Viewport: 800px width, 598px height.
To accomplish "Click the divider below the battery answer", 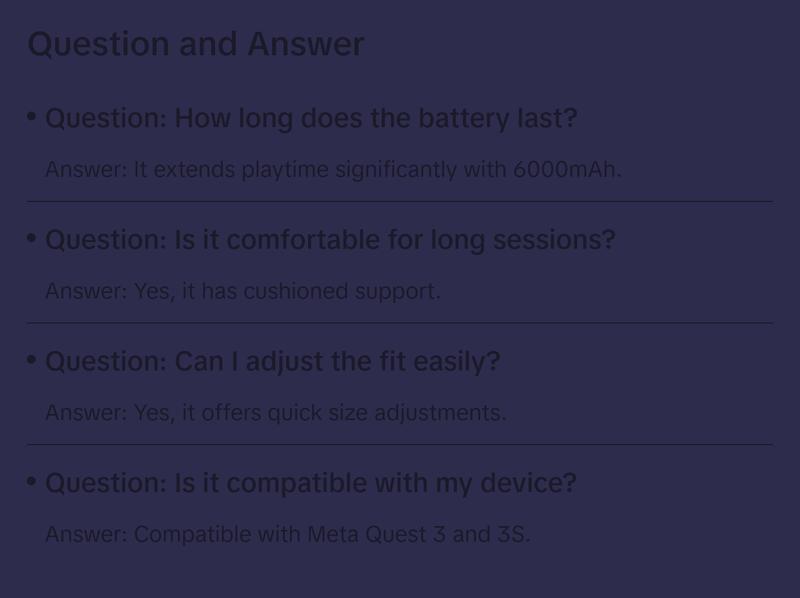I will [400, 201].
